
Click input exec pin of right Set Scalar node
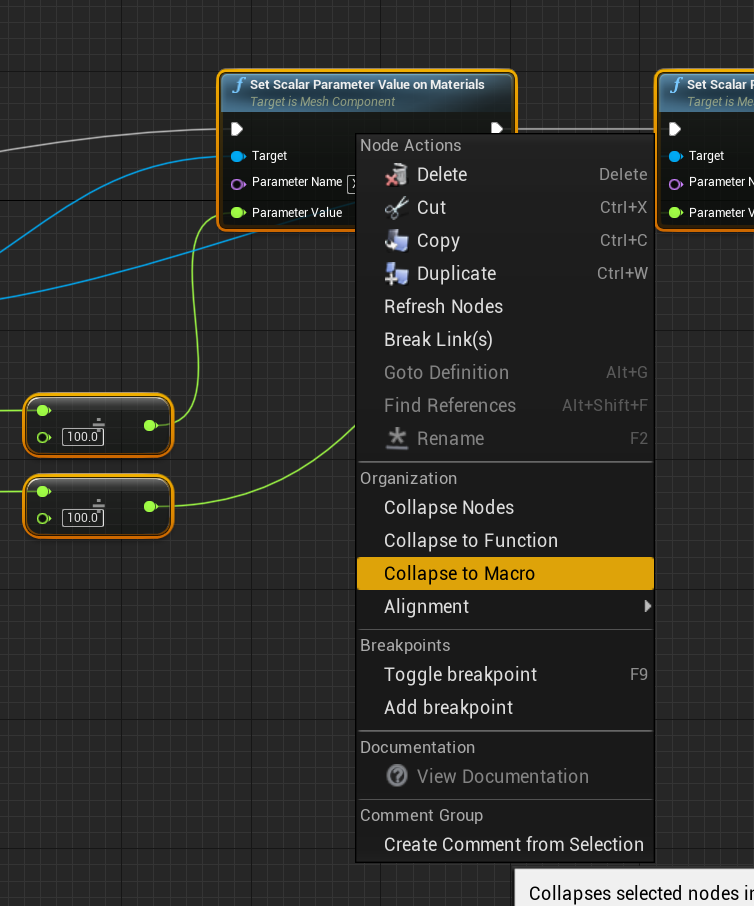tap(675, 129)
